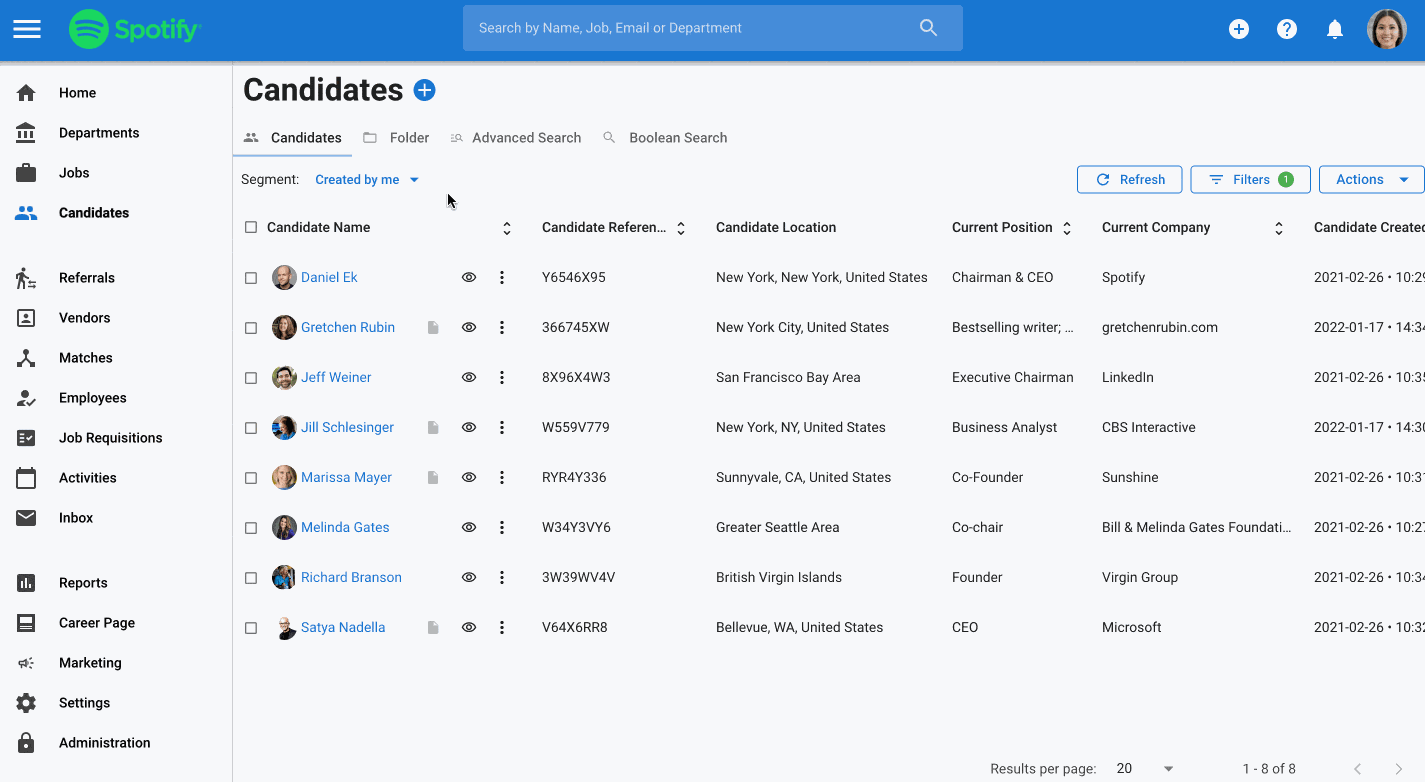This screenshot has width=1425, height=782.
Task: Open Jill Schlesinger's candidate profile
Action: [x=347, y=428]
